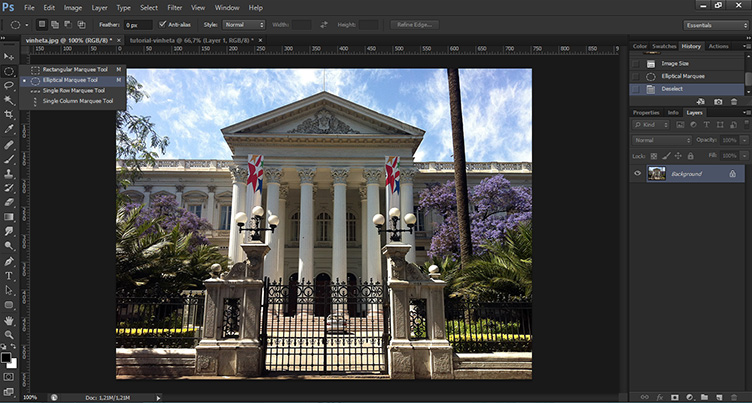Open the Essentials workspace dropdown

714,25
